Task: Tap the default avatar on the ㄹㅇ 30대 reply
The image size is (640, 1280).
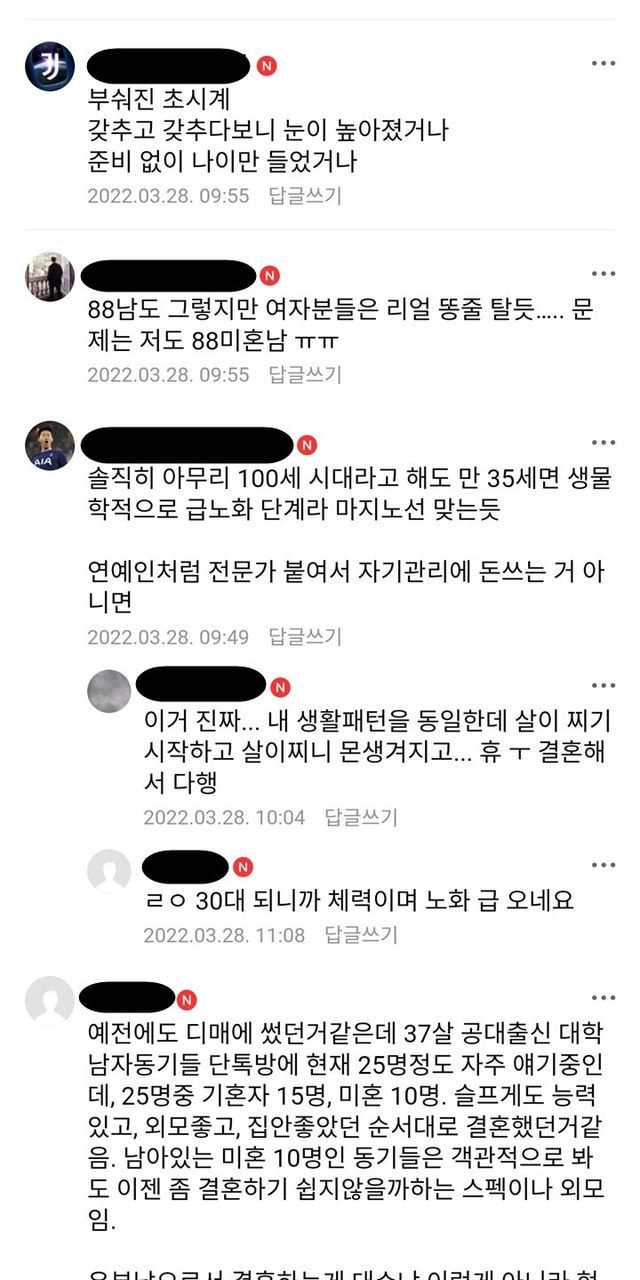Action: 109,870
